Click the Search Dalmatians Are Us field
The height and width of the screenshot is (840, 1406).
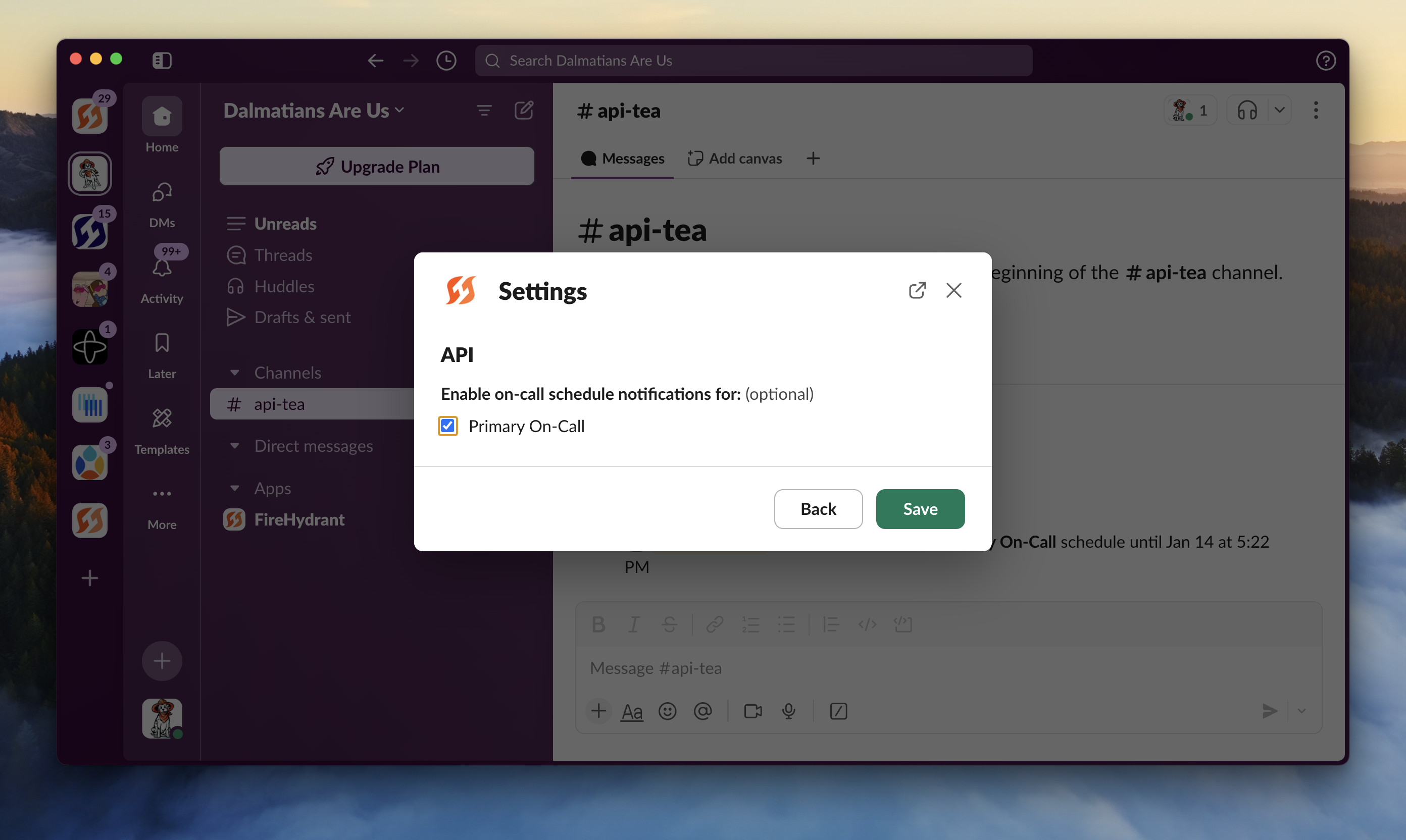click(753, 61)
